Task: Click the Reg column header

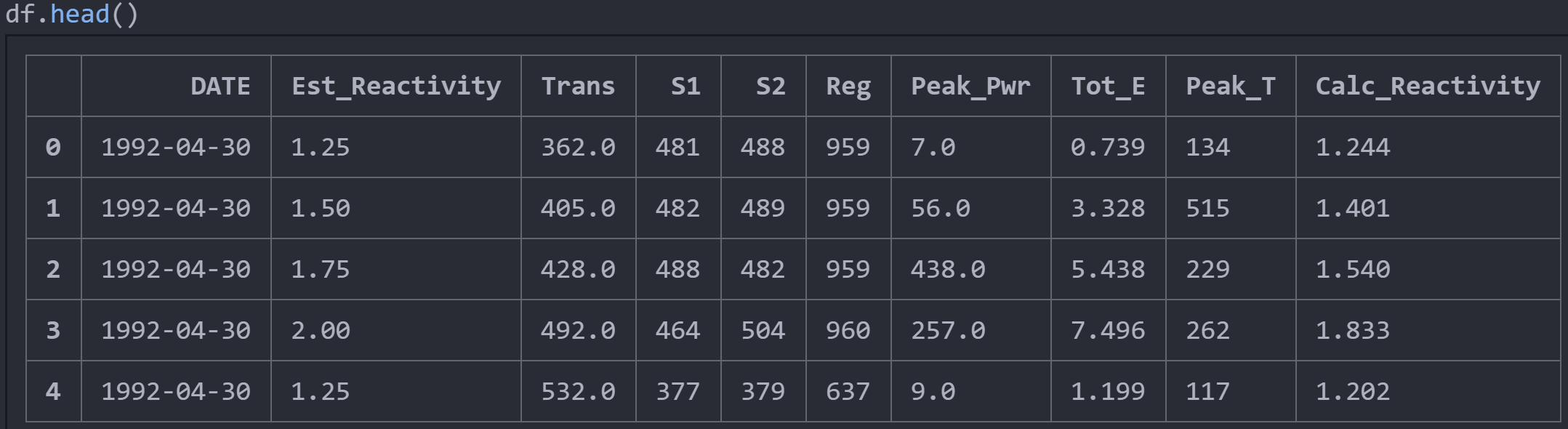Action: pyautogui.click(x=848, y=87)
